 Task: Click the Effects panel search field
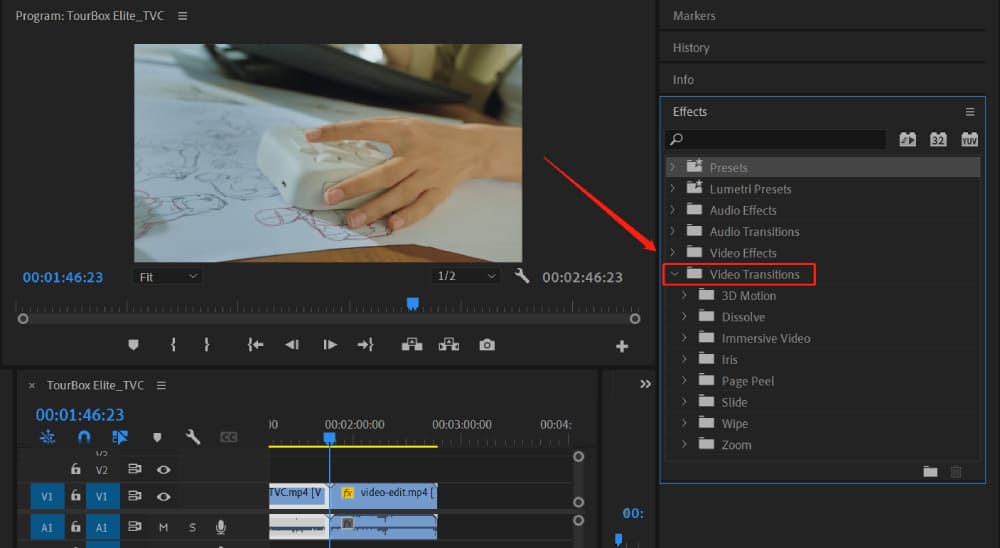780,140
